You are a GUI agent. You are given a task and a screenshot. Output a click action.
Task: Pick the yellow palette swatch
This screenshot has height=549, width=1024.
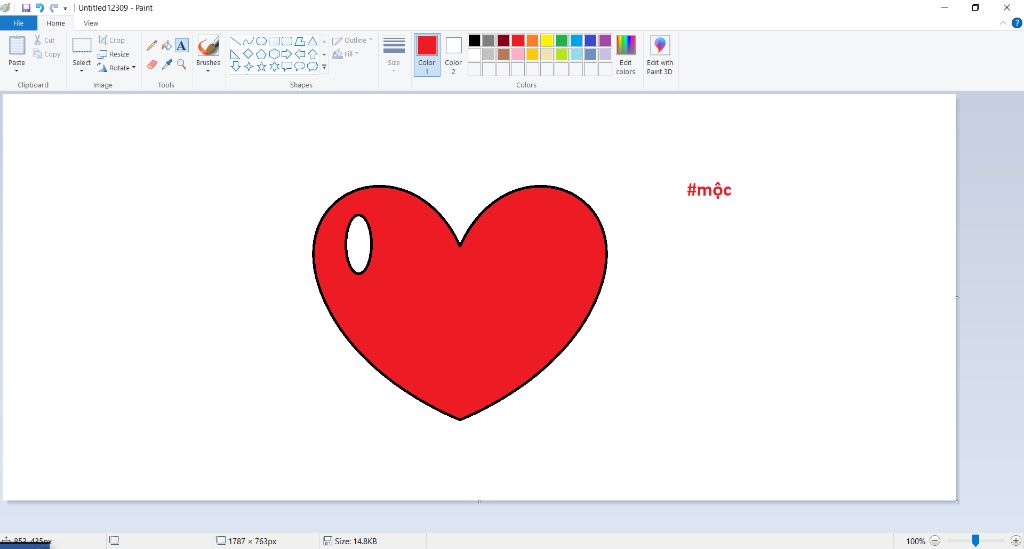point(547,40)
